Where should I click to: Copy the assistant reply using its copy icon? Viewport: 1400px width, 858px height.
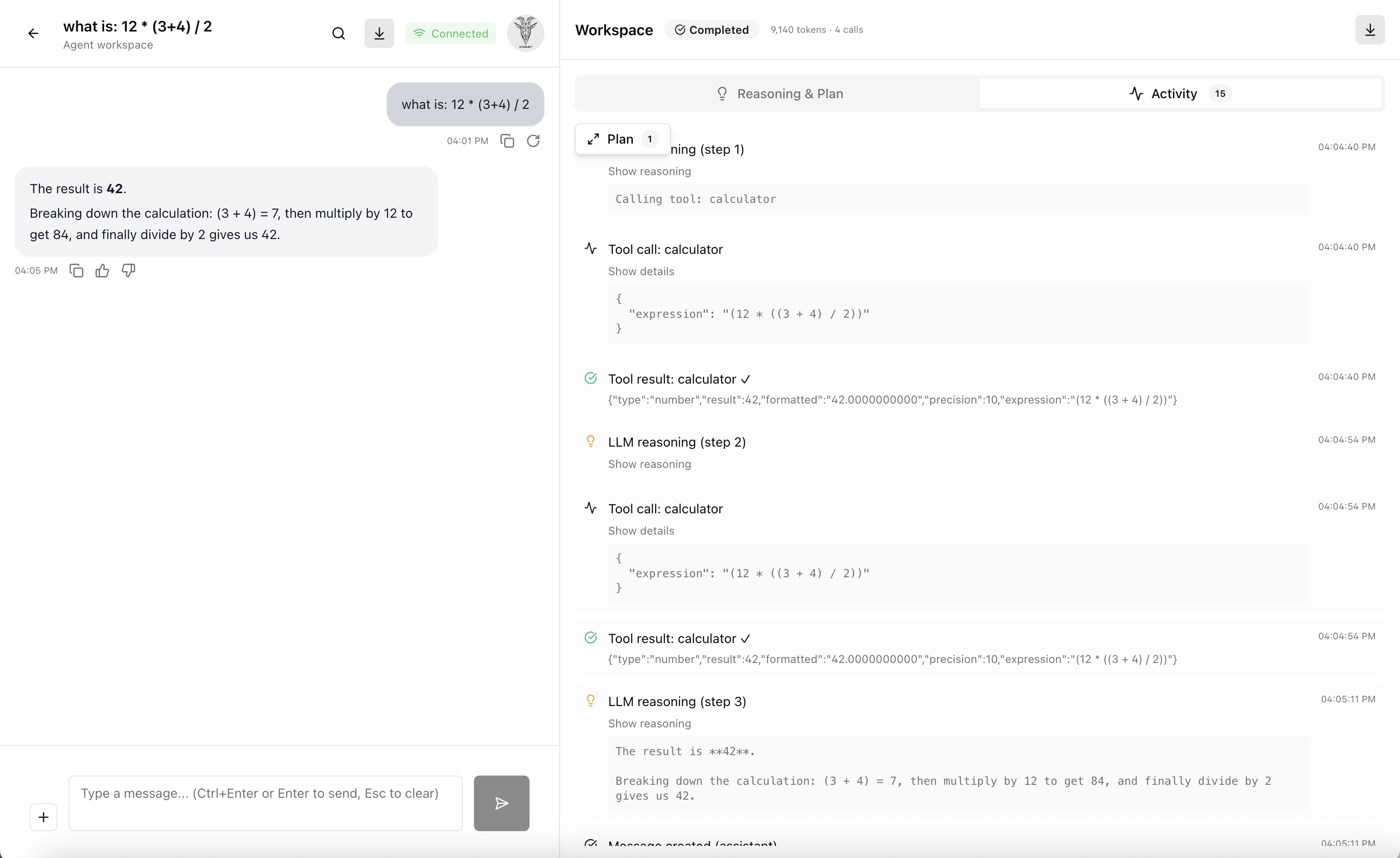point(76,271)
